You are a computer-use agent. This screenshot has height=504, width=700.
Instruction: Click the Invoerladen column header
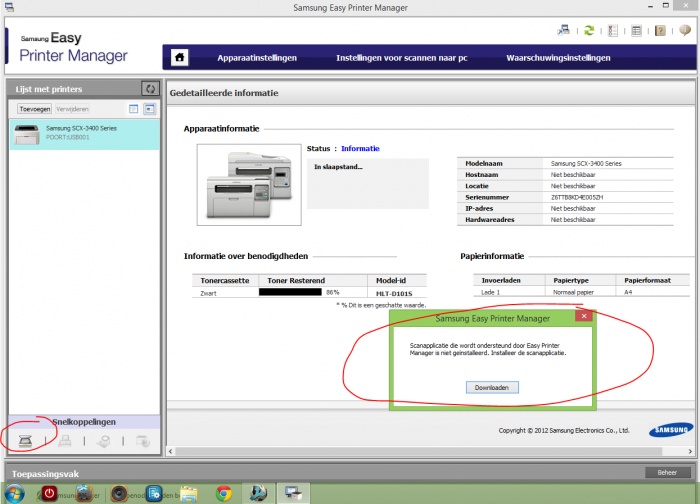(x=501, y=280)
